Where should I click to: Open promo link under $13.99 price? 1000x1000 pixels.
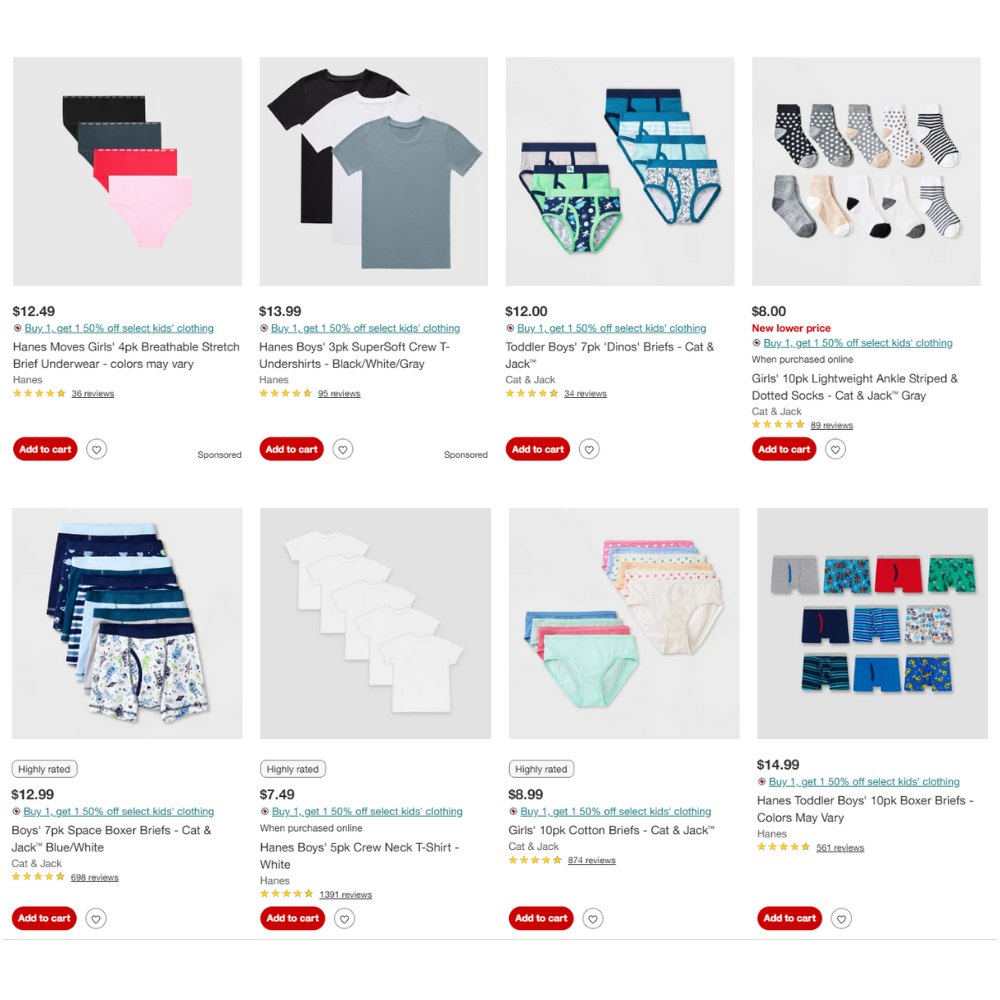tap(365, 328)
